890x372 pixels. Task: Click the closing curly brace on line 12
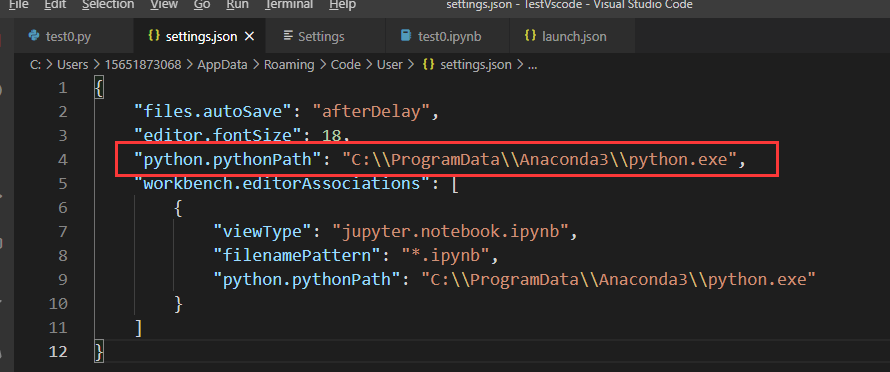point(99,352)
